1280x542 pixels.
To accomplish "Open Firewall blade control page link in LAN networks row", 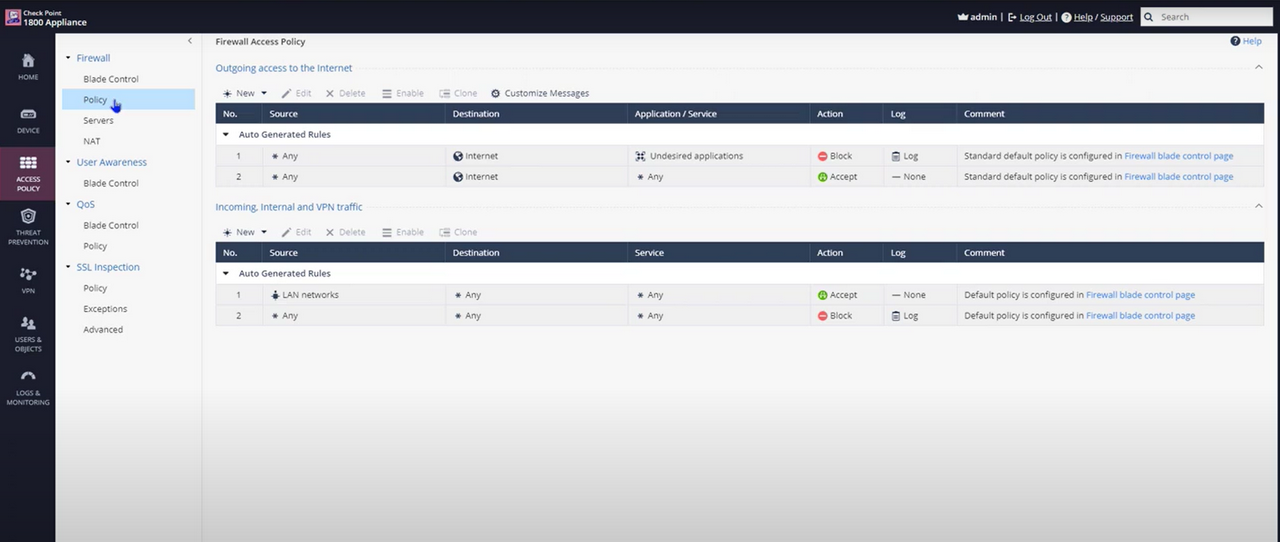I will click(1140, 295).
